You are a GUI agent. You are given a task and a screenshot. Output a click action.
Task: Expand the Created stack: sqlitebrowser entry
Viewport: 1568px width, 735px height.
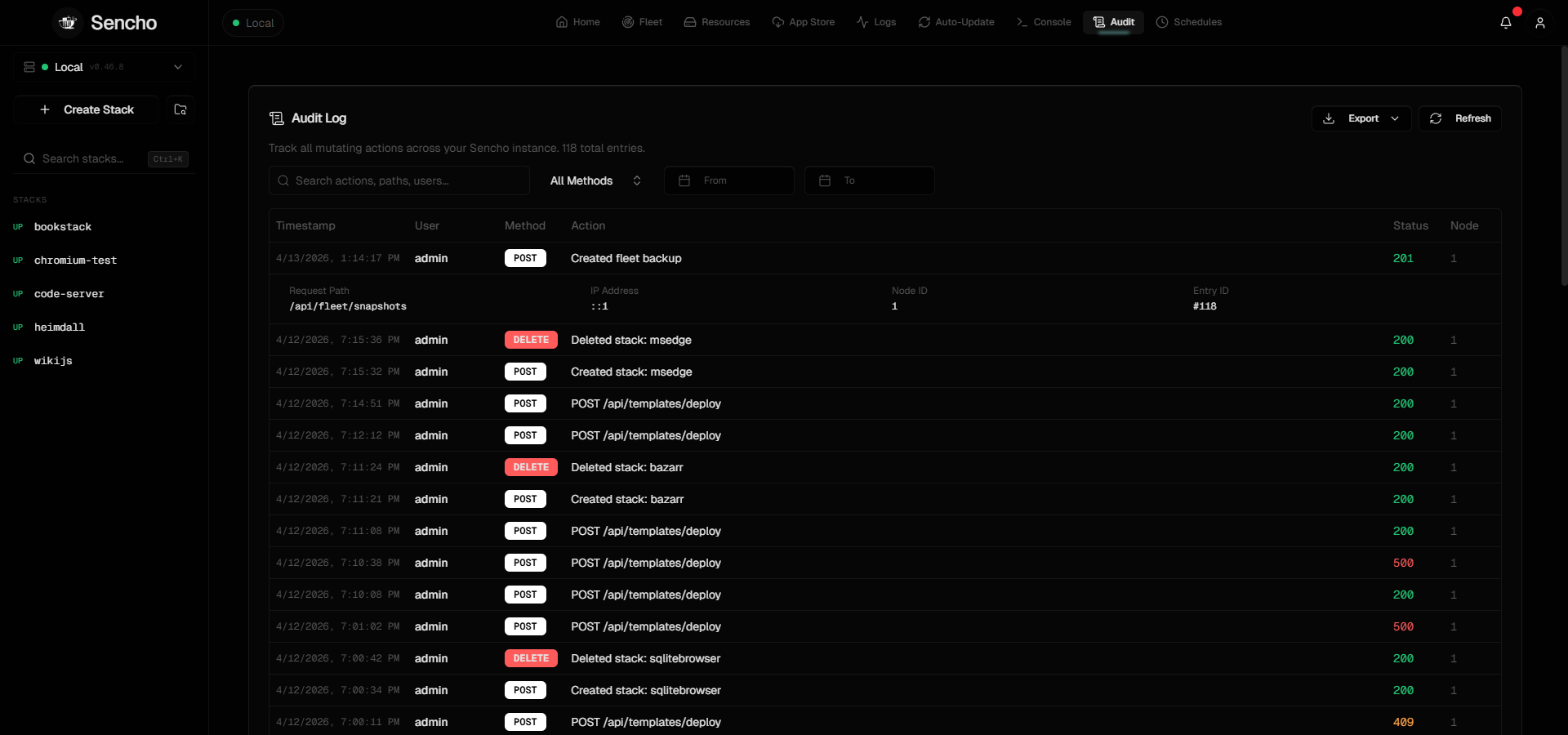[885, 690]
